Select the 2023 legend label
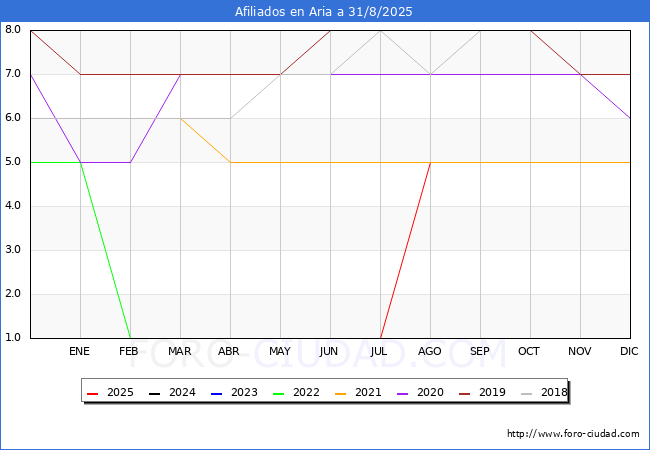The height and width of the screenshot is (450, 650). (244, 392)
